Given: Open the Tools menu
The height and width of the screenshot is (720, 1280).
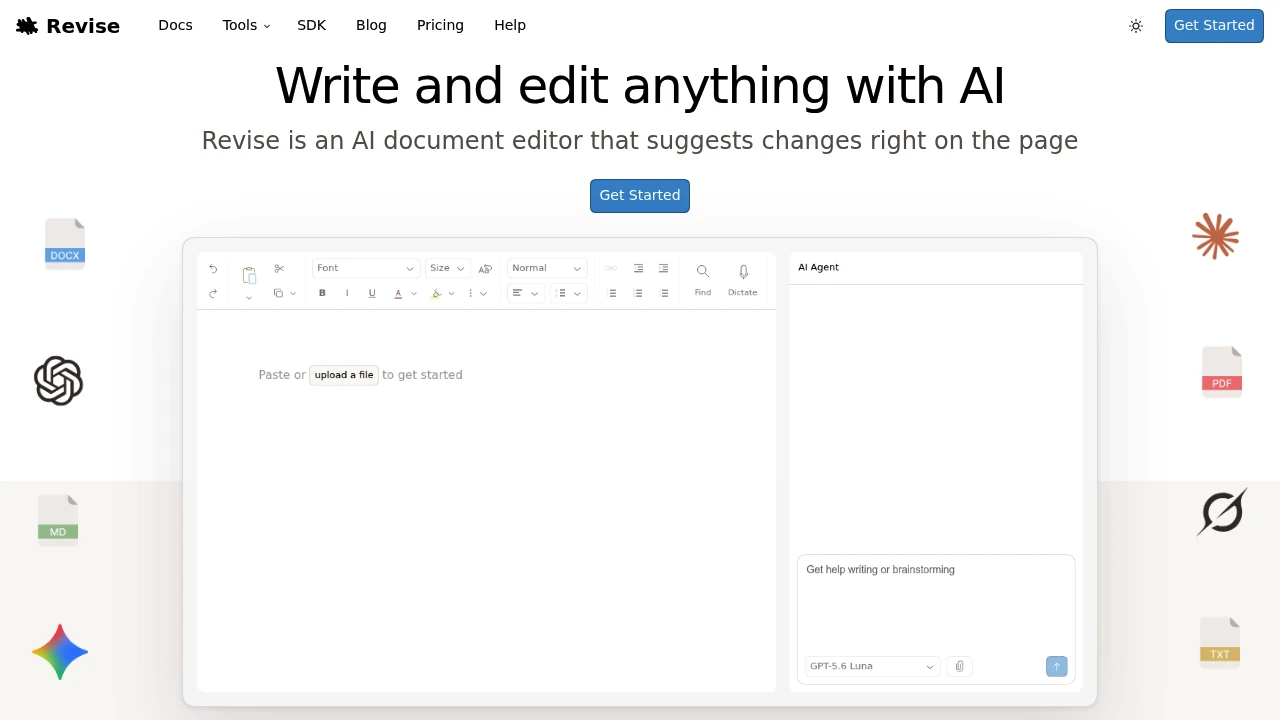Looking at the screenshot, I should [246, 25].
